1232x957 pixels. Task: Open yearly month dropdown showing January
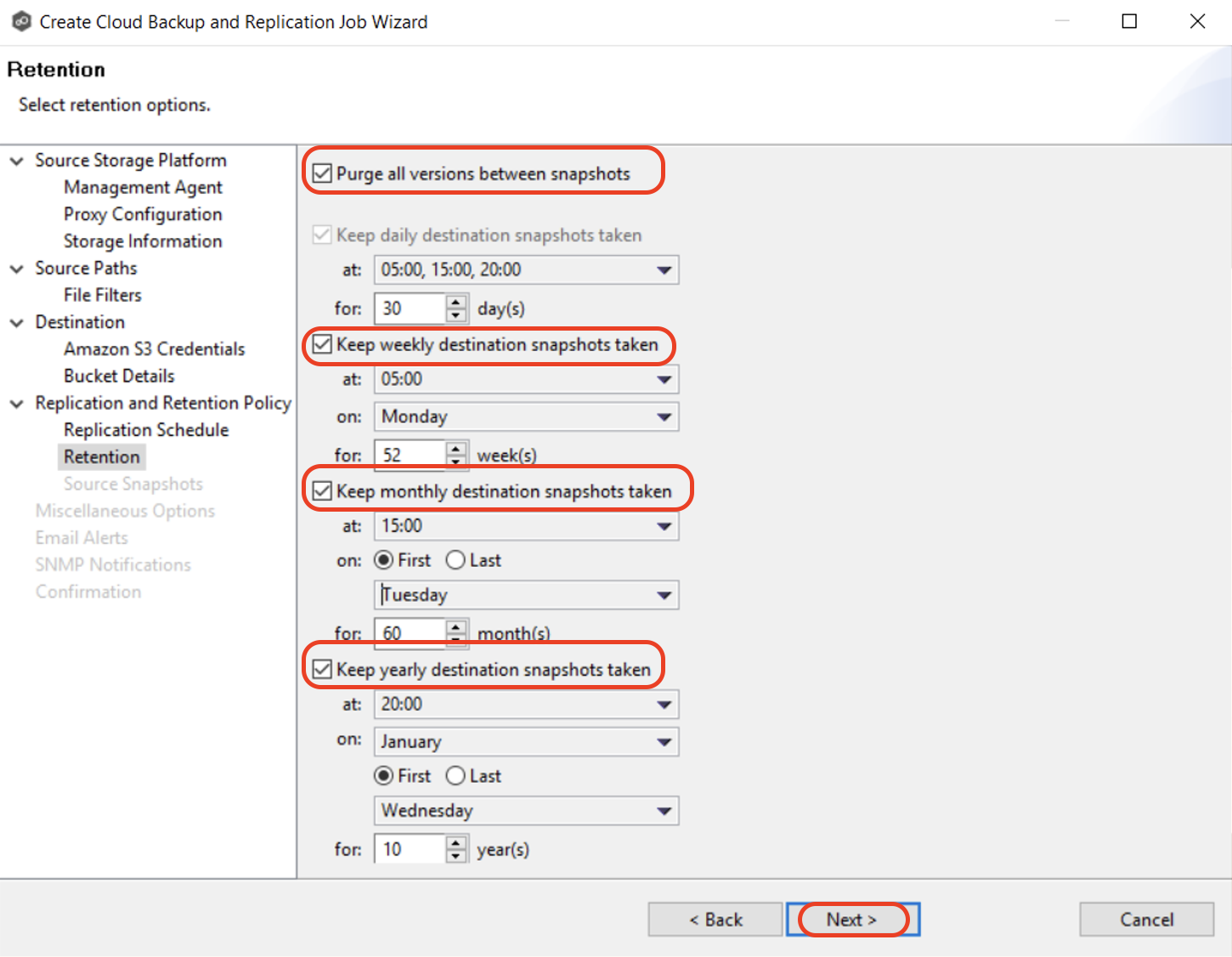[527, 742]
